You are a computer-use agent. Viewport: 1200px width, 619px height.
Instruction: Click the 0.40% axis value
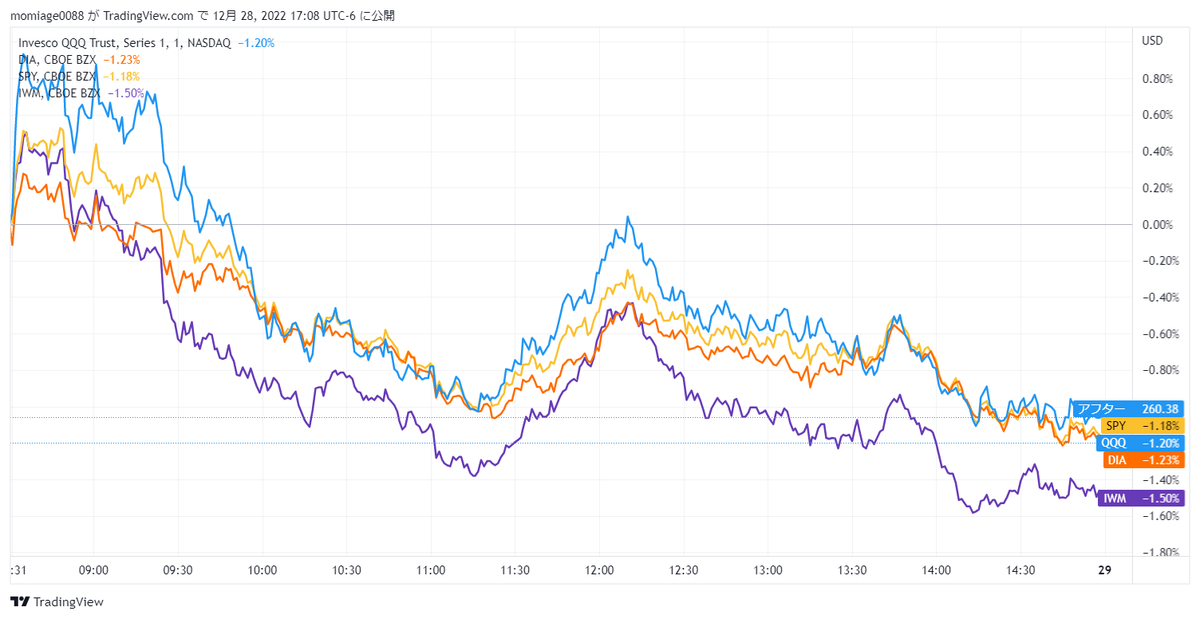1156,152
